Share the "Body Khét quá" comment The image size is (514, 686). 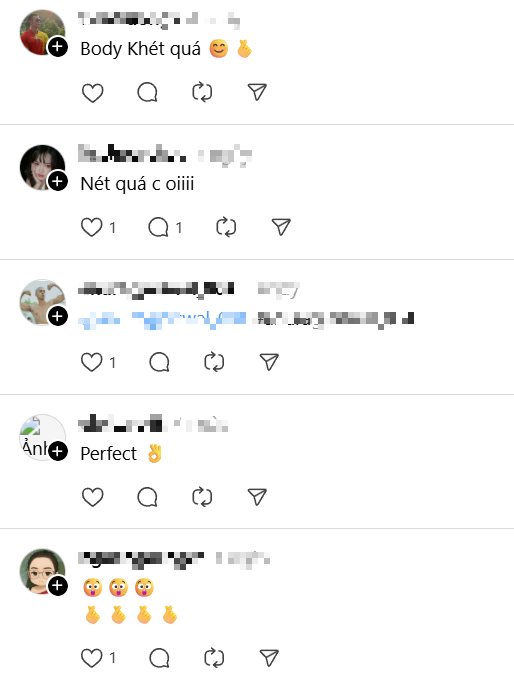pos(257,92)
